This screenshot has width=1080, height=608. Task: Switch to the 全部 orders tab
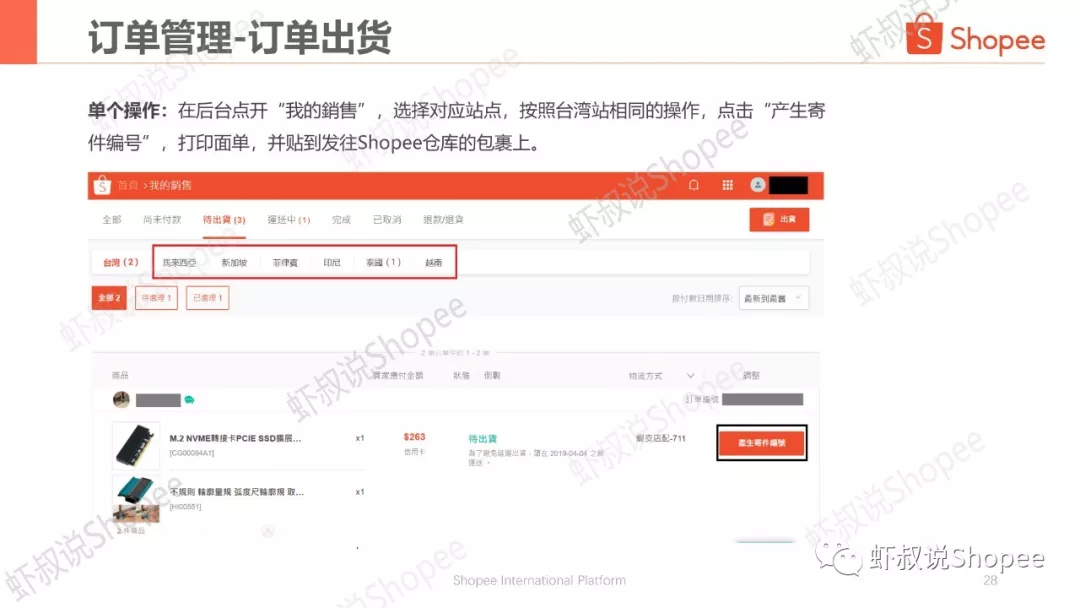[112, 220]
